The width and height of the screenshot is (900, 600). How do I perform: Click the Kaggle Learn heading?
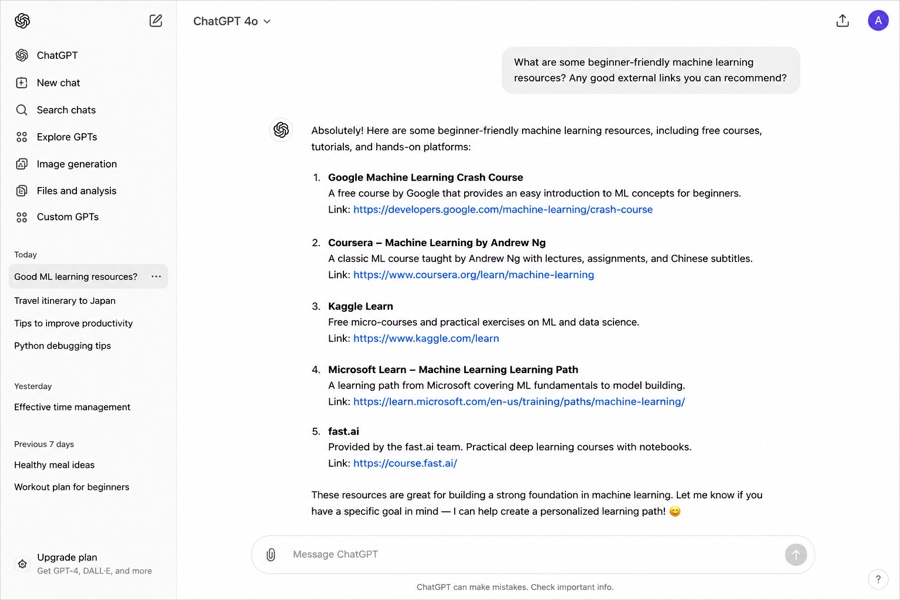point(360,307)
